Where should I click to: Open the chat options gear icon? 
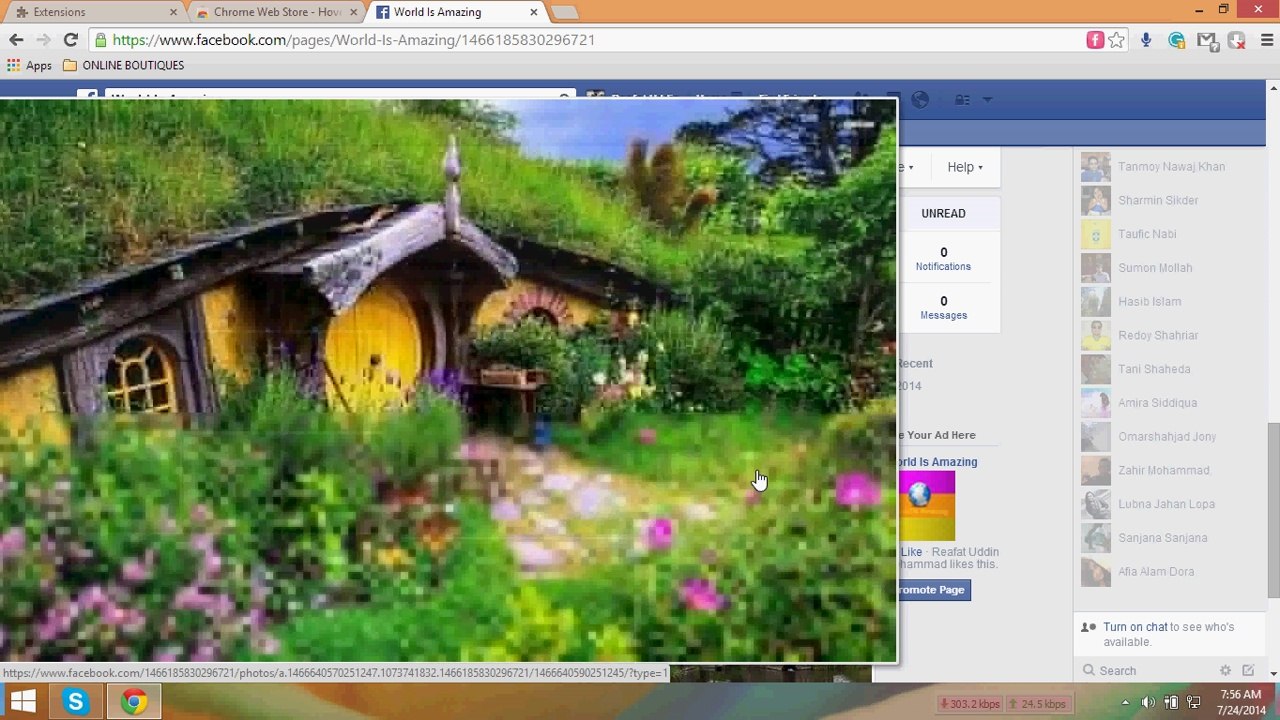tap(1225, 671)
